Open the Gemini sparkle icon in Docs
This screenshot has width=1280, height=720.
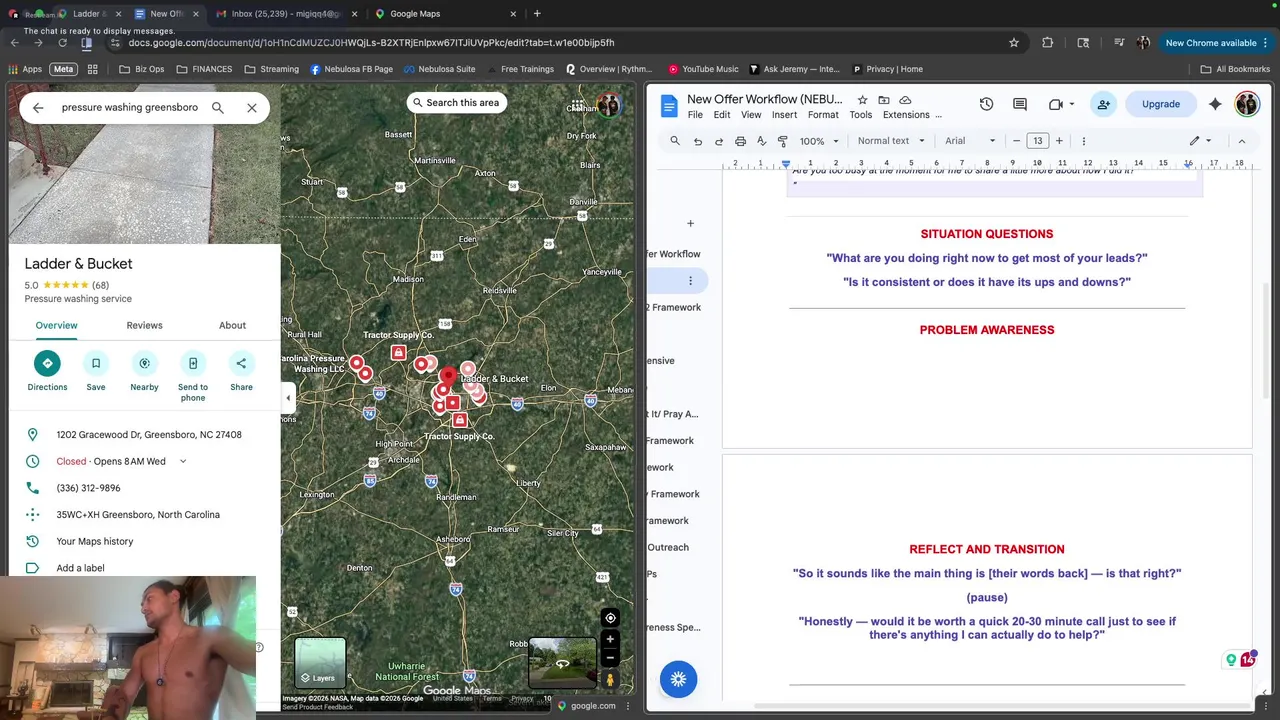[1215, 104]
